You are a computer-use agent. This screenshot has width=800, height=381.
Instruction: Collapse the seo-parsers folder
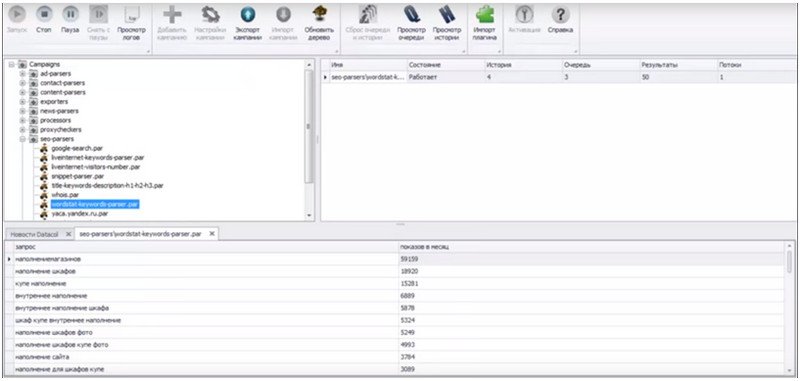tap(22, 139)
